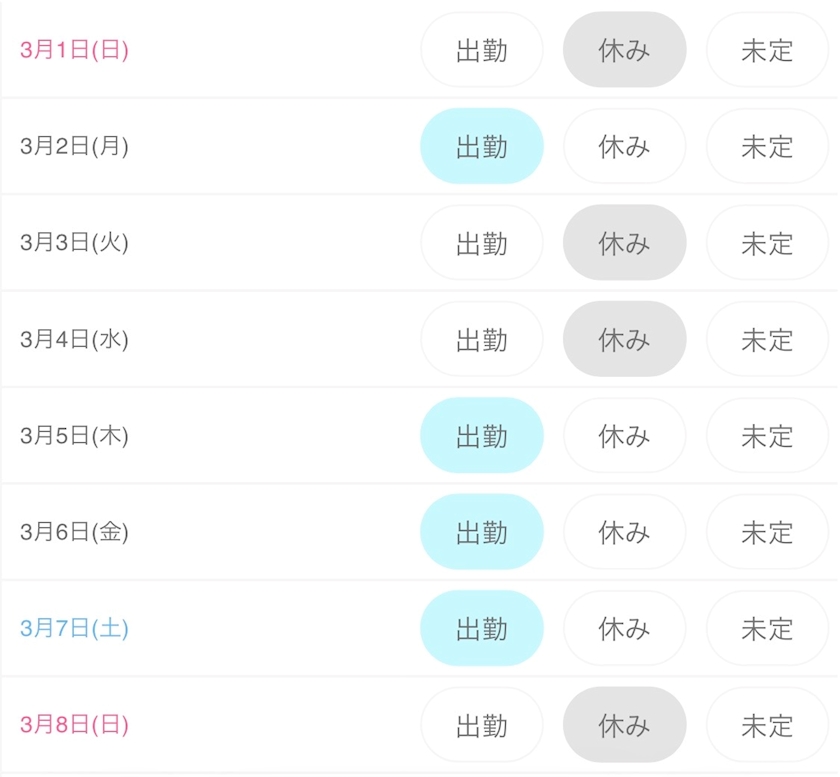This screenshot has height=777, width=840.
Task: Switch 3月8日(日) to 出勤
Action: coord(482,725)
